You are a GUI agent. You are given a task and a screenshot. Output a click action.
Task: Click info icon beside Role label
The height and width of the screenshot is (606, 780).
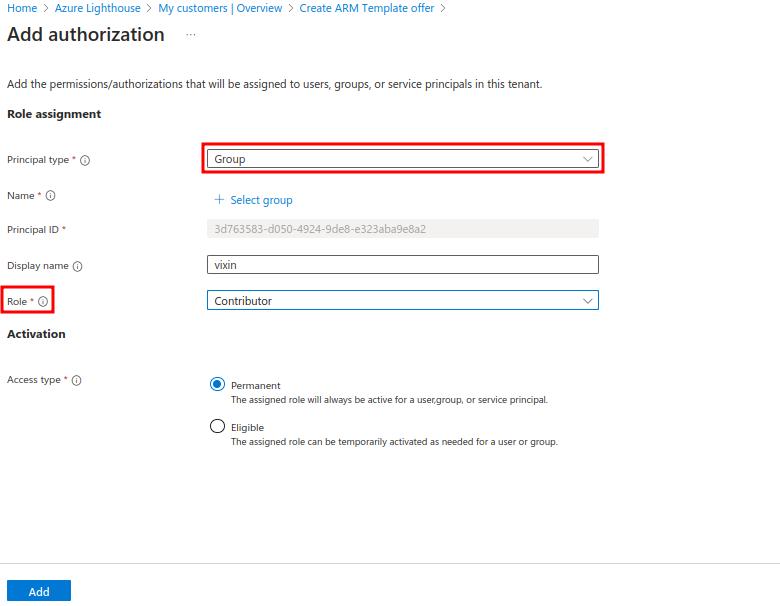click(43, 301)
